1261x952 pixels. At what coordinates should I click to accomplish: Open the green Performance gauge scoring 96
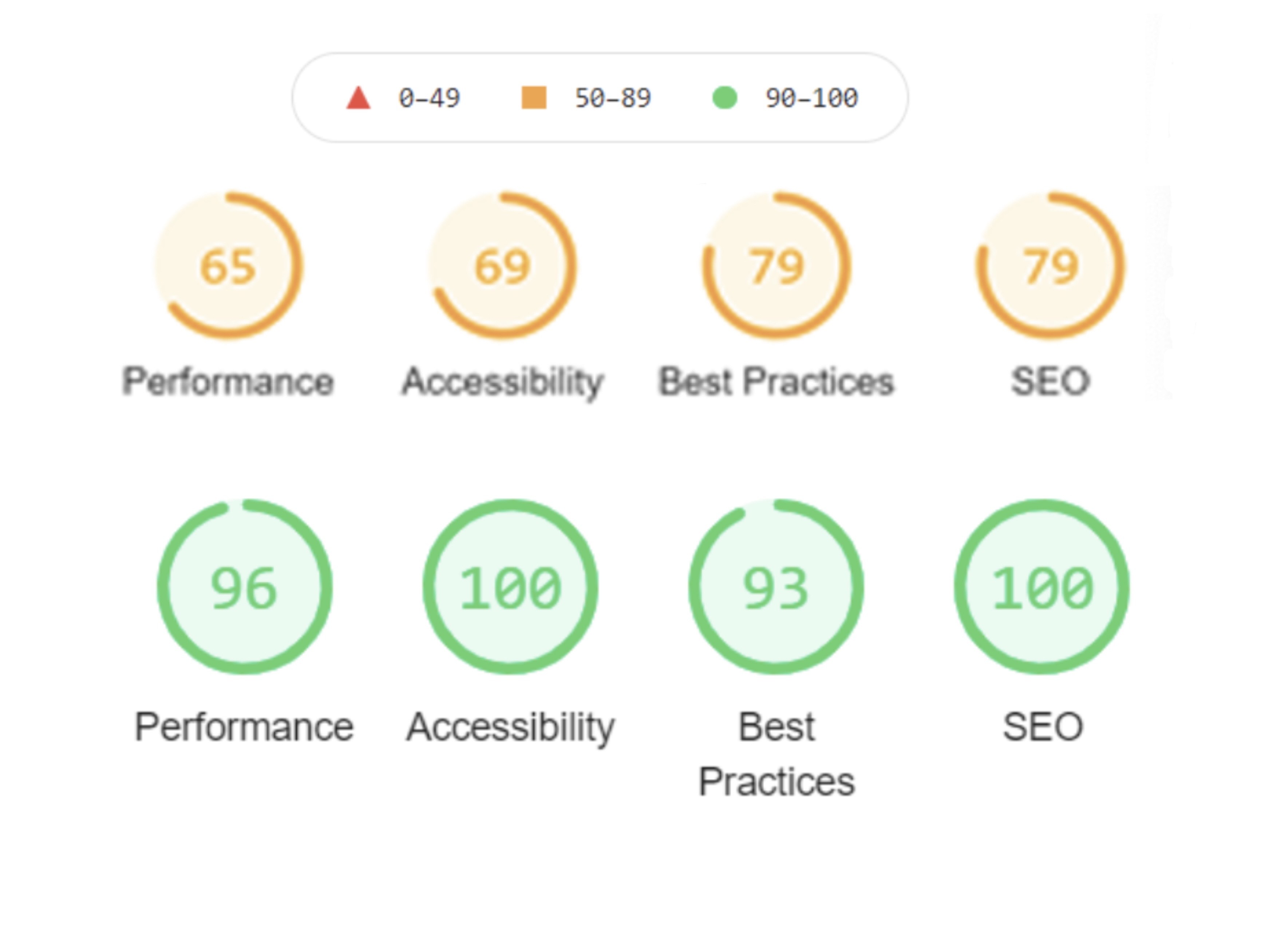pos(245,587)
